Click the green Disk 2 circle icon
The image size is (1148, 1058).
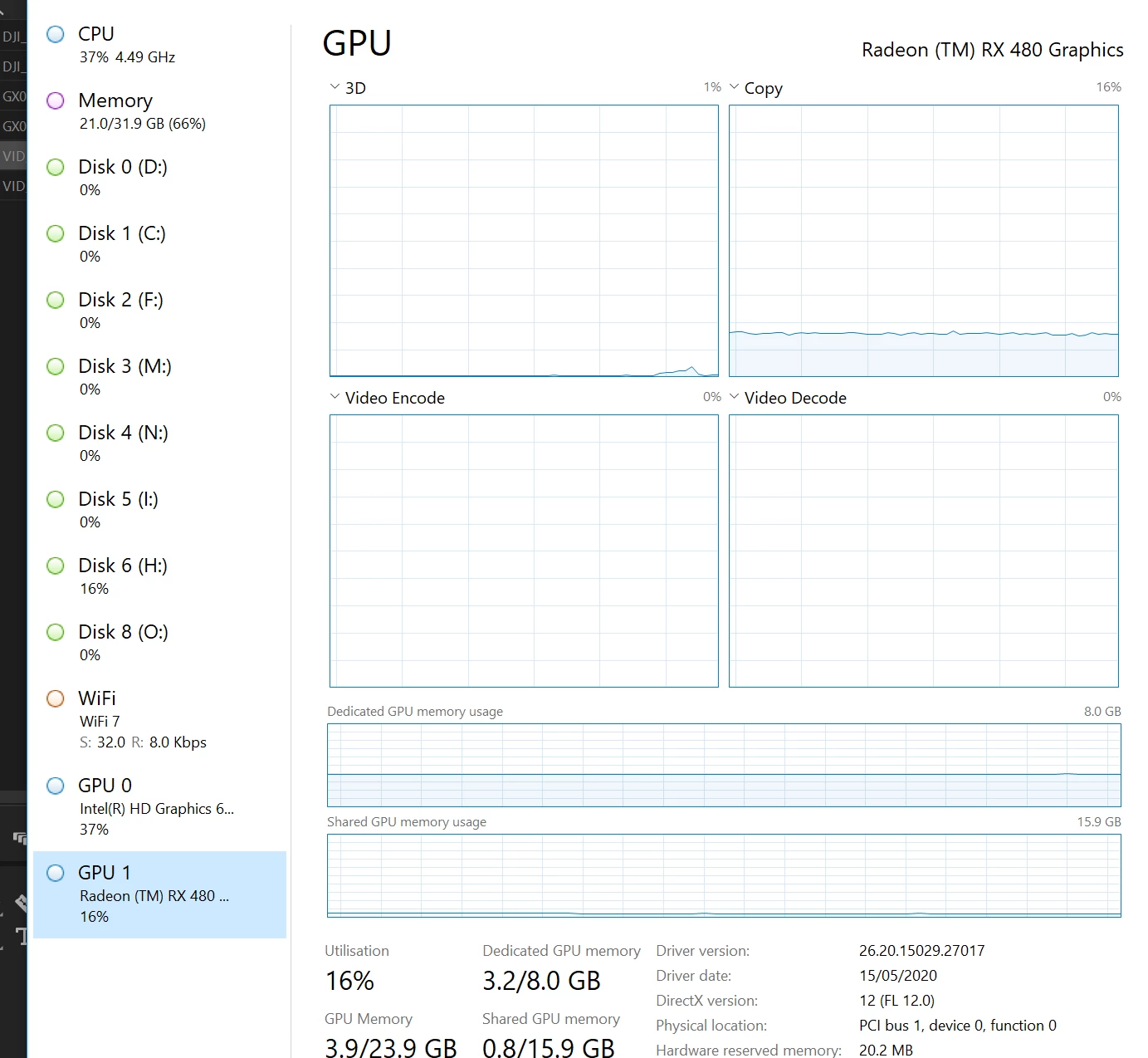click(56, 300)
